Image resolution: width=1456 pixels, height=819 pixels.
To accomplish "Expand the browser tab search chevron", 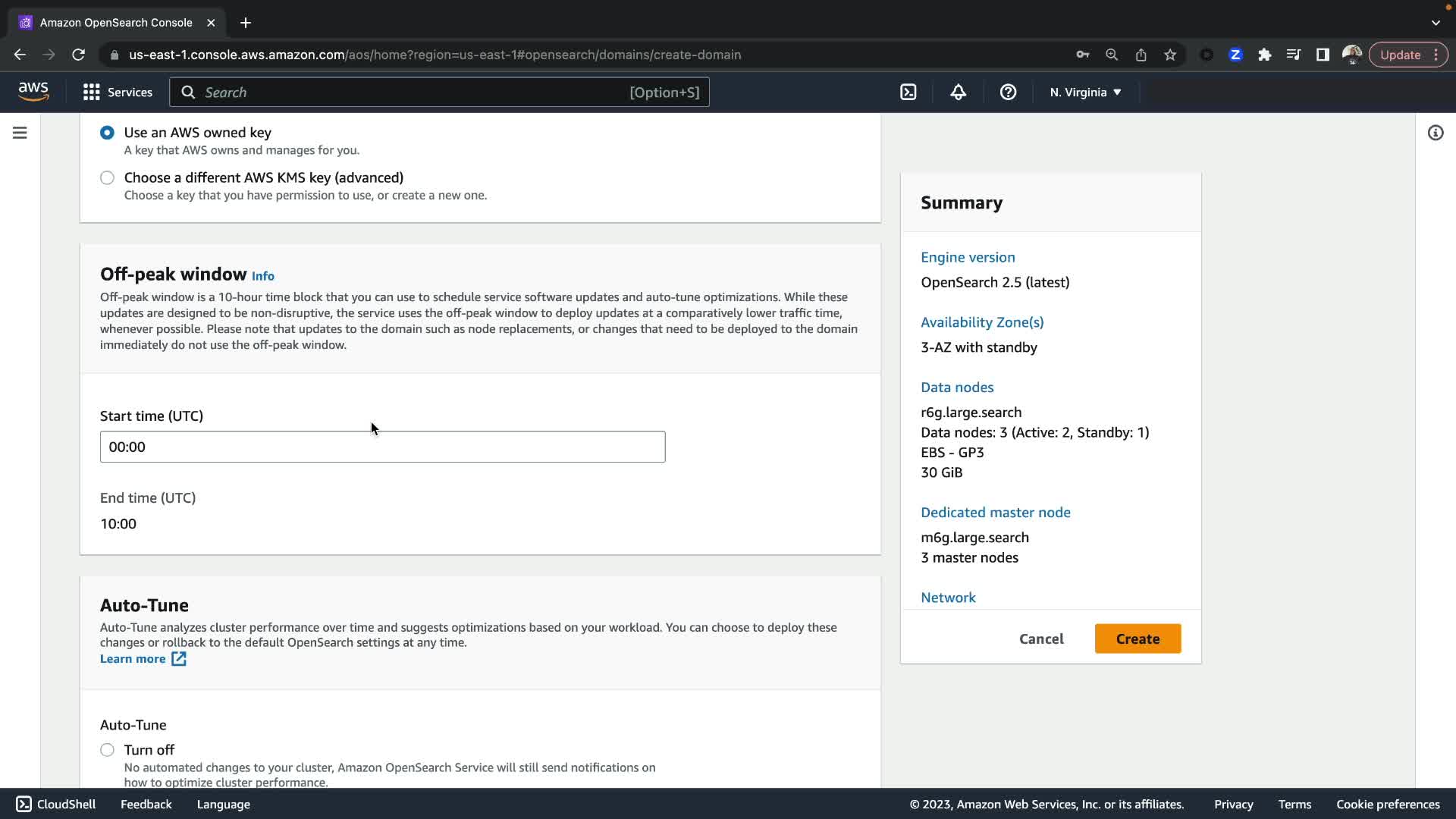I will tap(1436, 23).
